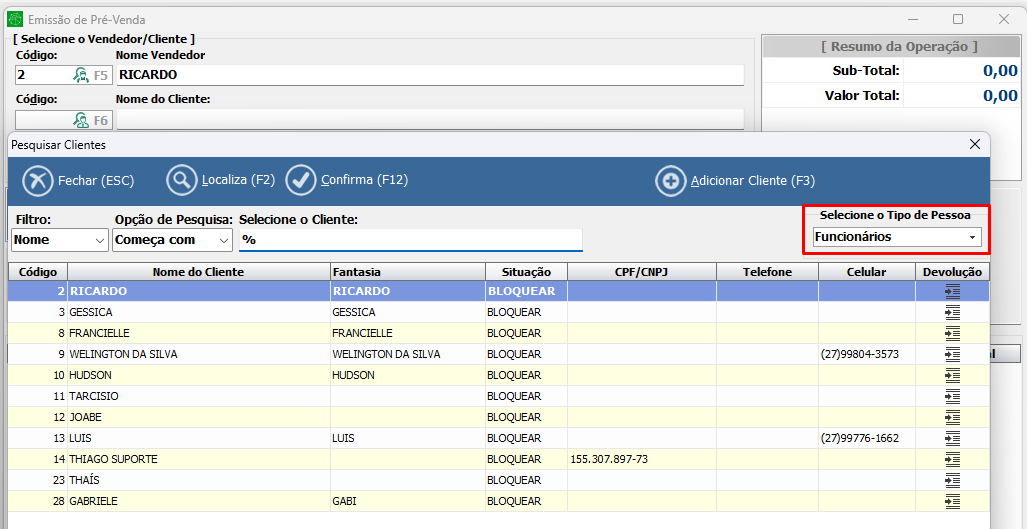Click the Confirma (F12) checkmark icon
Viewport: 1027px width, 529px height.
point(301,181)
